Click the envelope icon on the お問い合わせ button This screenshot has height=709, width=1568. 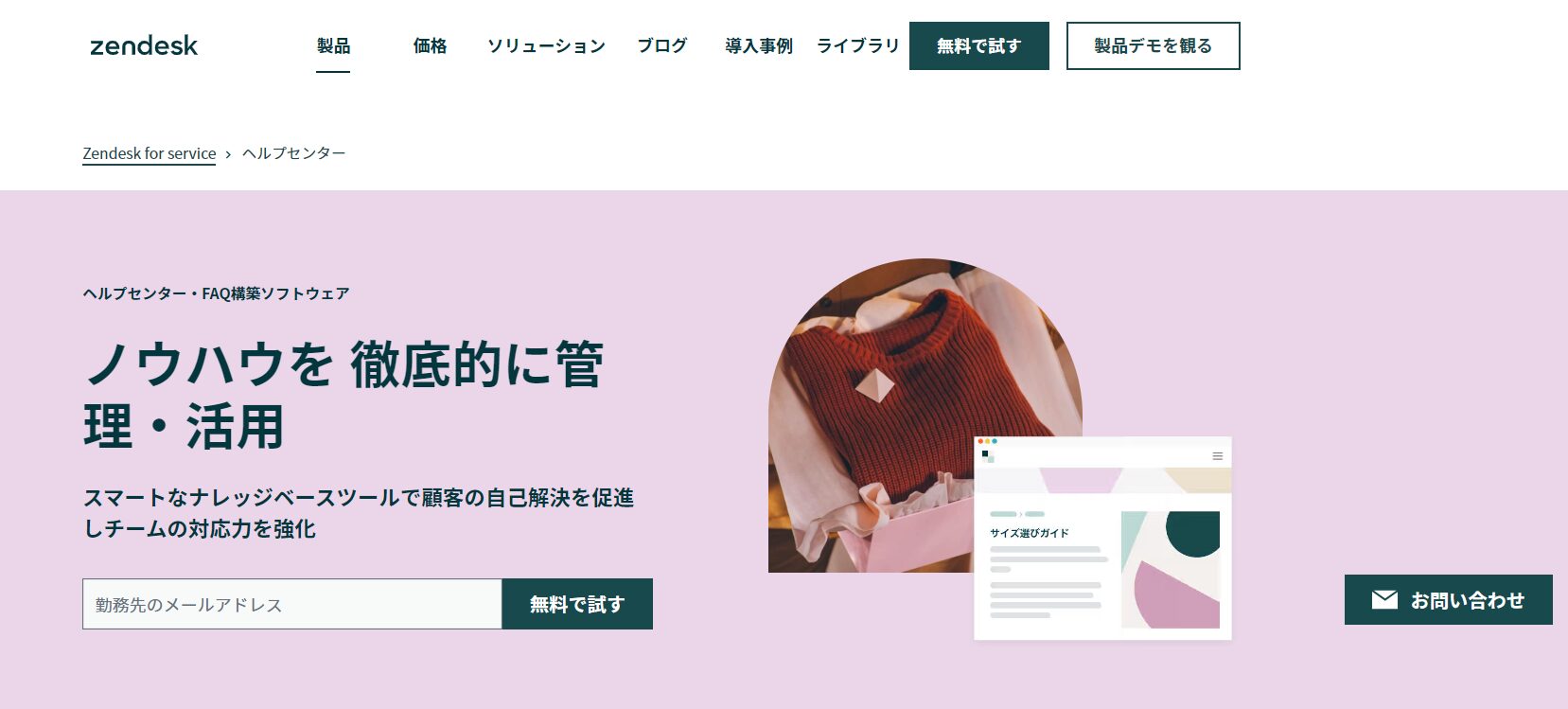(x=1384, y=599)
